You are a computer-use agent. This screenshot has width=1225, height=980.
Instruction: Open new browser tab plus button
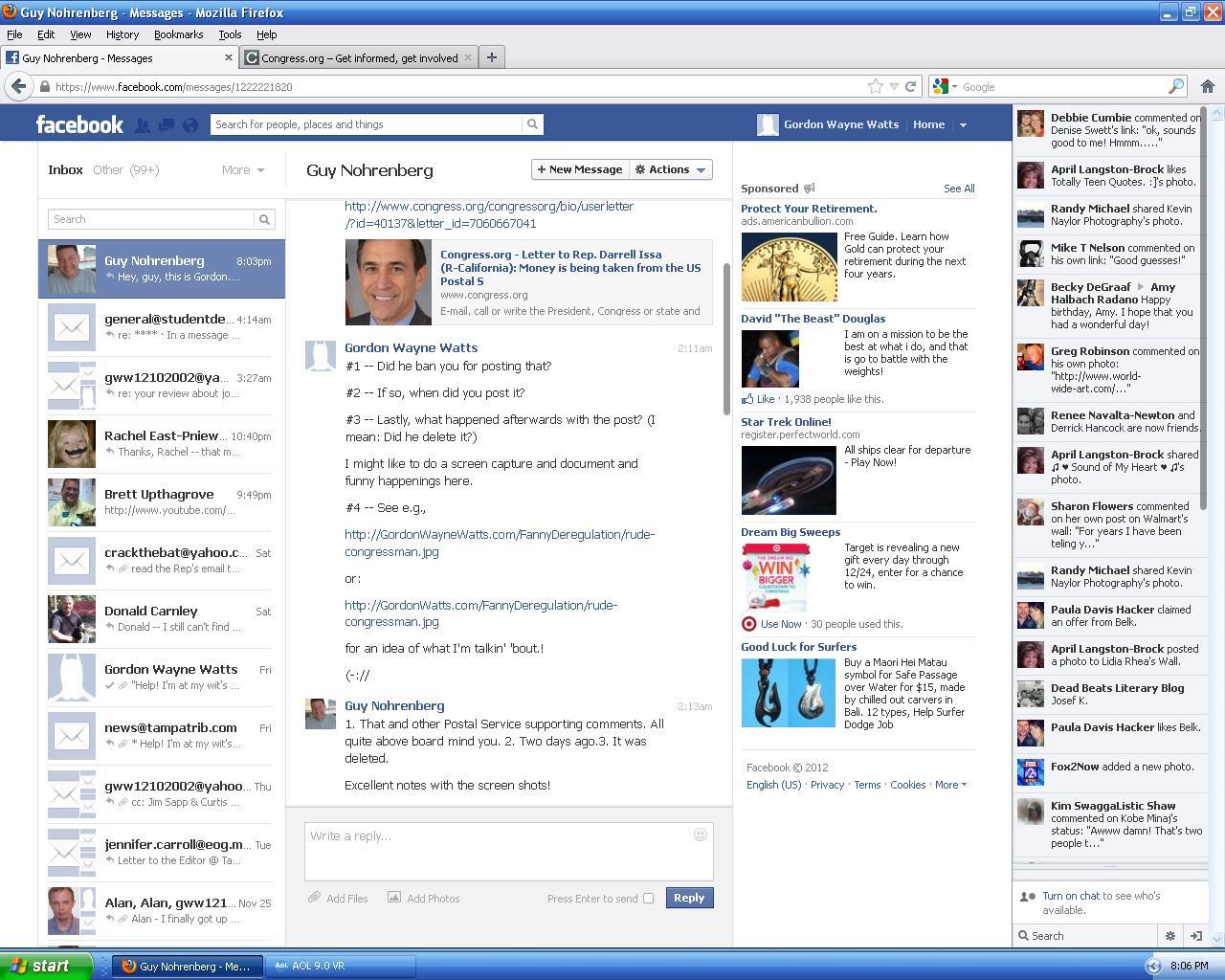[491, 57]
